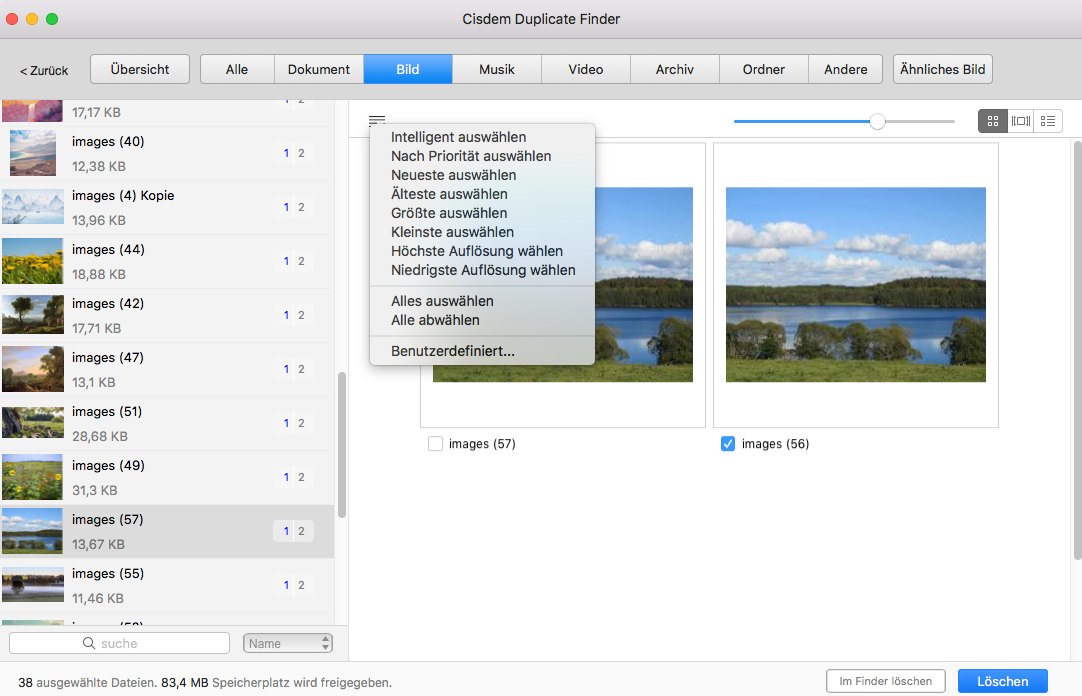Select the images (42) thumbnail in sidebar
Viewport: 1082px width, 696px height.
[x=33, y=315]
